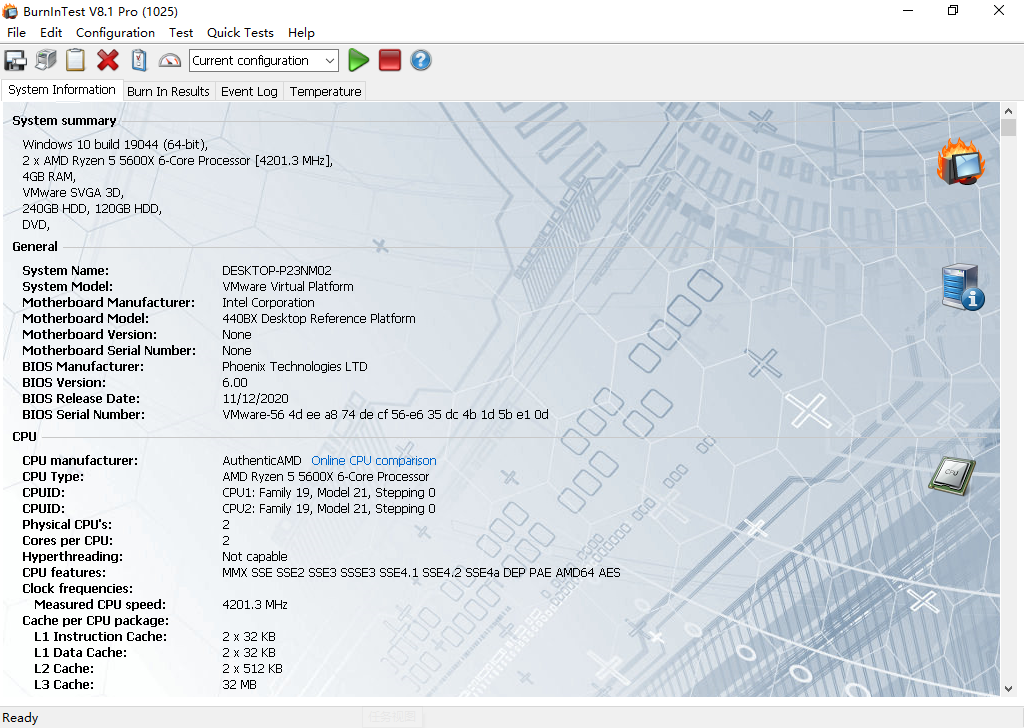
Task: Open test selection checklist icon
Action: pos(139,61)
